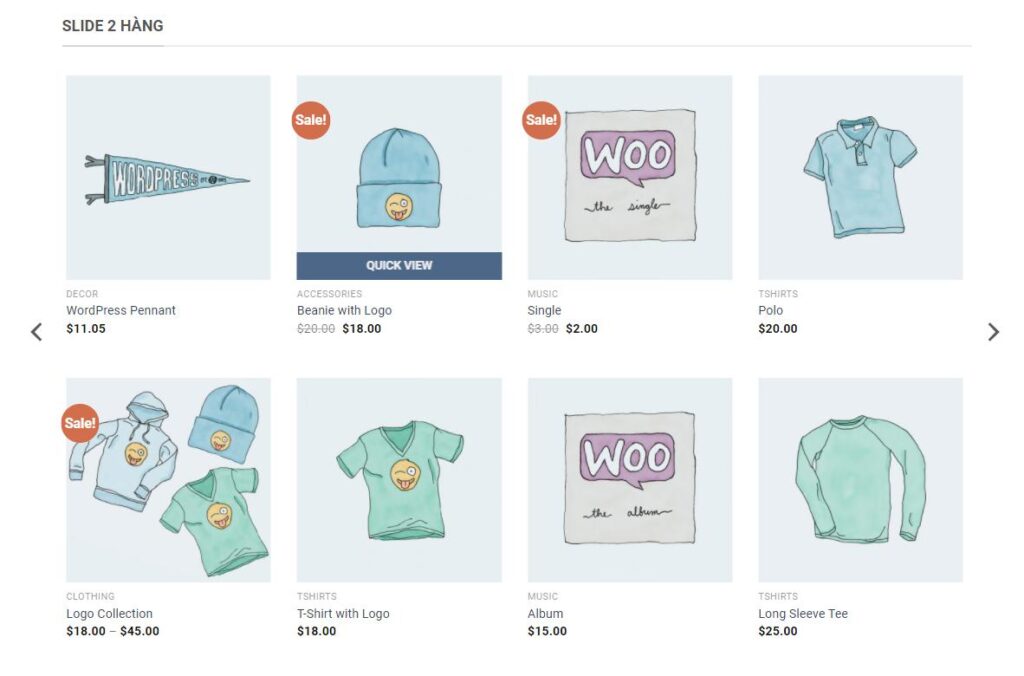The height and width of the screenshot is (676, 1024).
Task: Open the Album cover product image
Action: (x=630, y=480)
